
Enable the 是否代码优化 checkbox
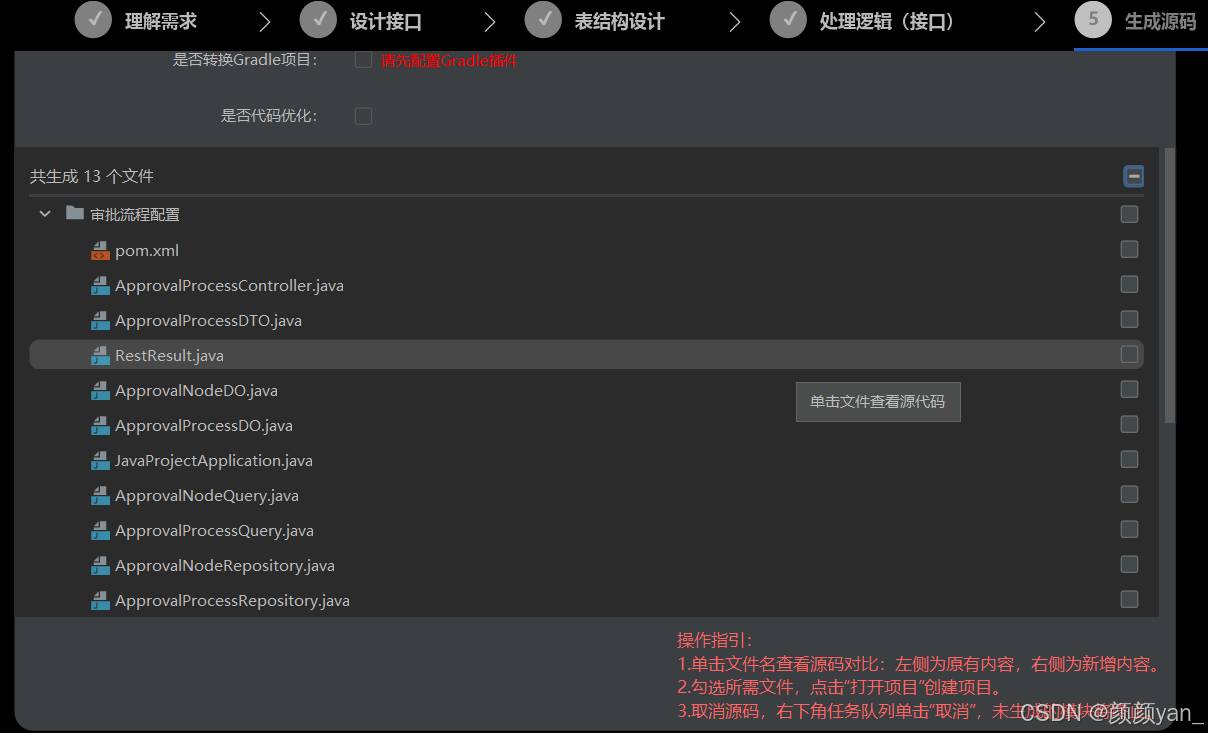pos(364,116)
